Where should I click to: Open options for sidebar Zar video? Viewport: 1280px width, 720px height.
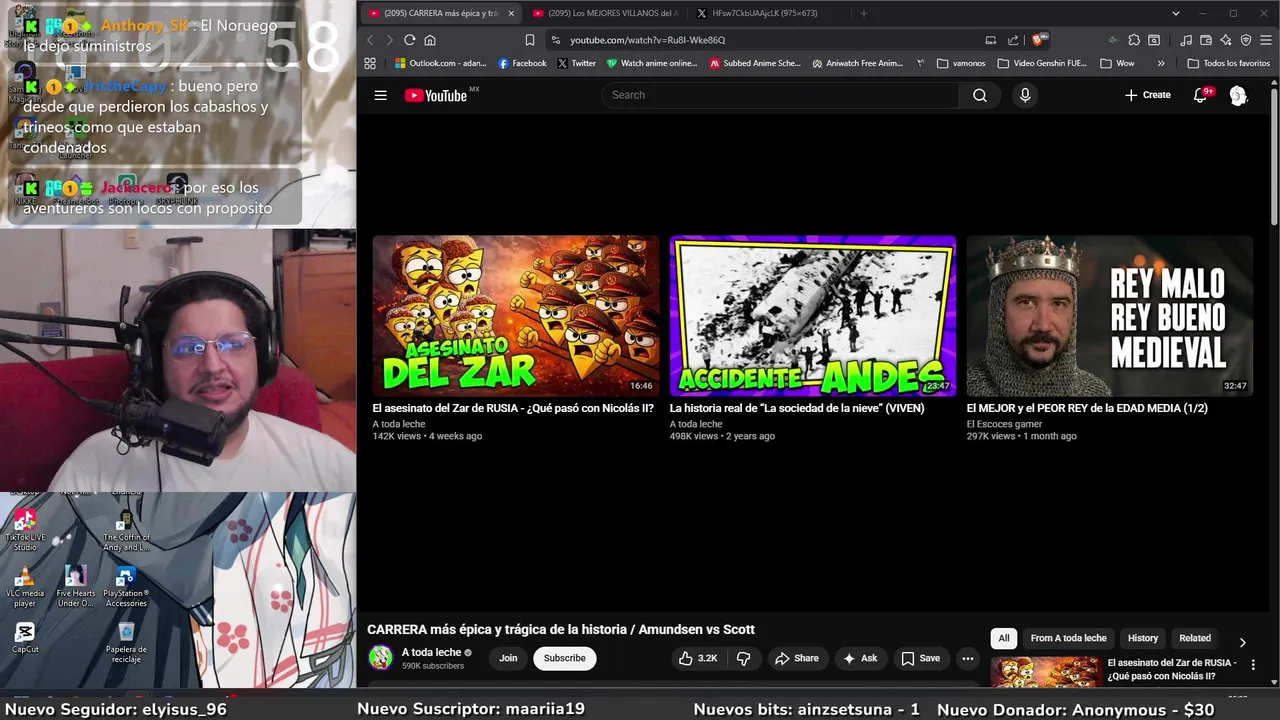pyautogui.click(x=1253, y=665)
